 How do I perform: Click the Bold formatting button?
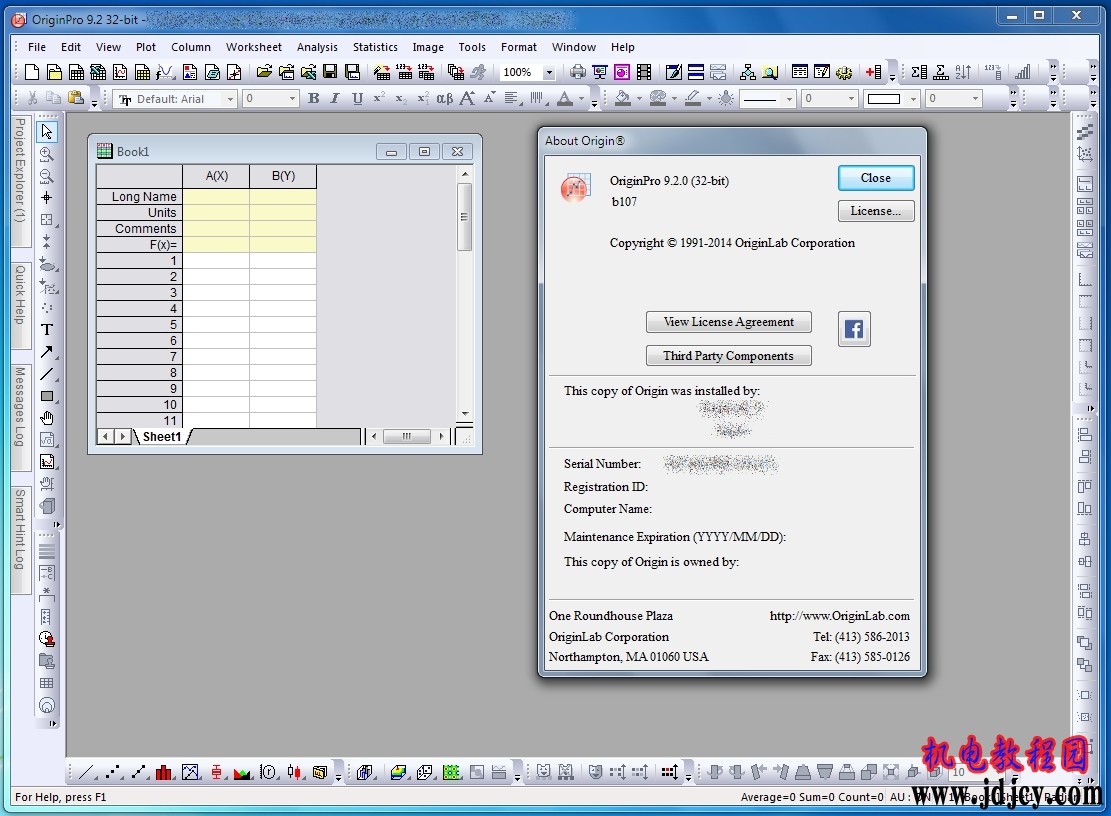pyautogui.click(x=313, y=98)
